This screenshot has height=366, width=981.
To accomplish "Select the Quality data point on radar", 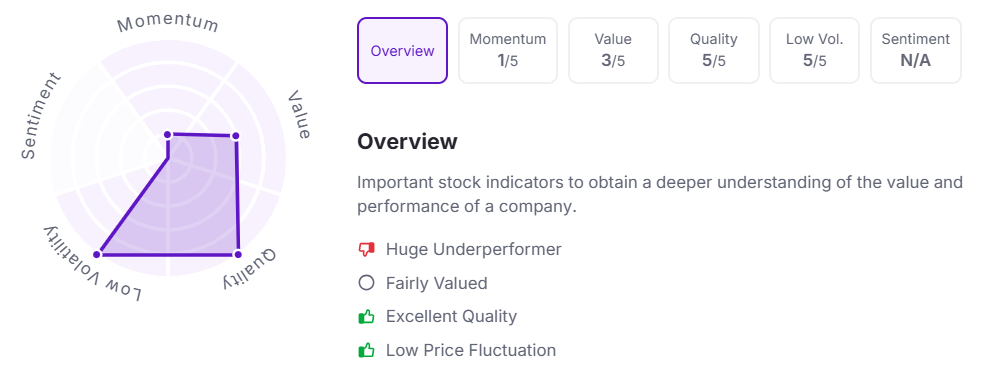I will [x=237, y=254].
